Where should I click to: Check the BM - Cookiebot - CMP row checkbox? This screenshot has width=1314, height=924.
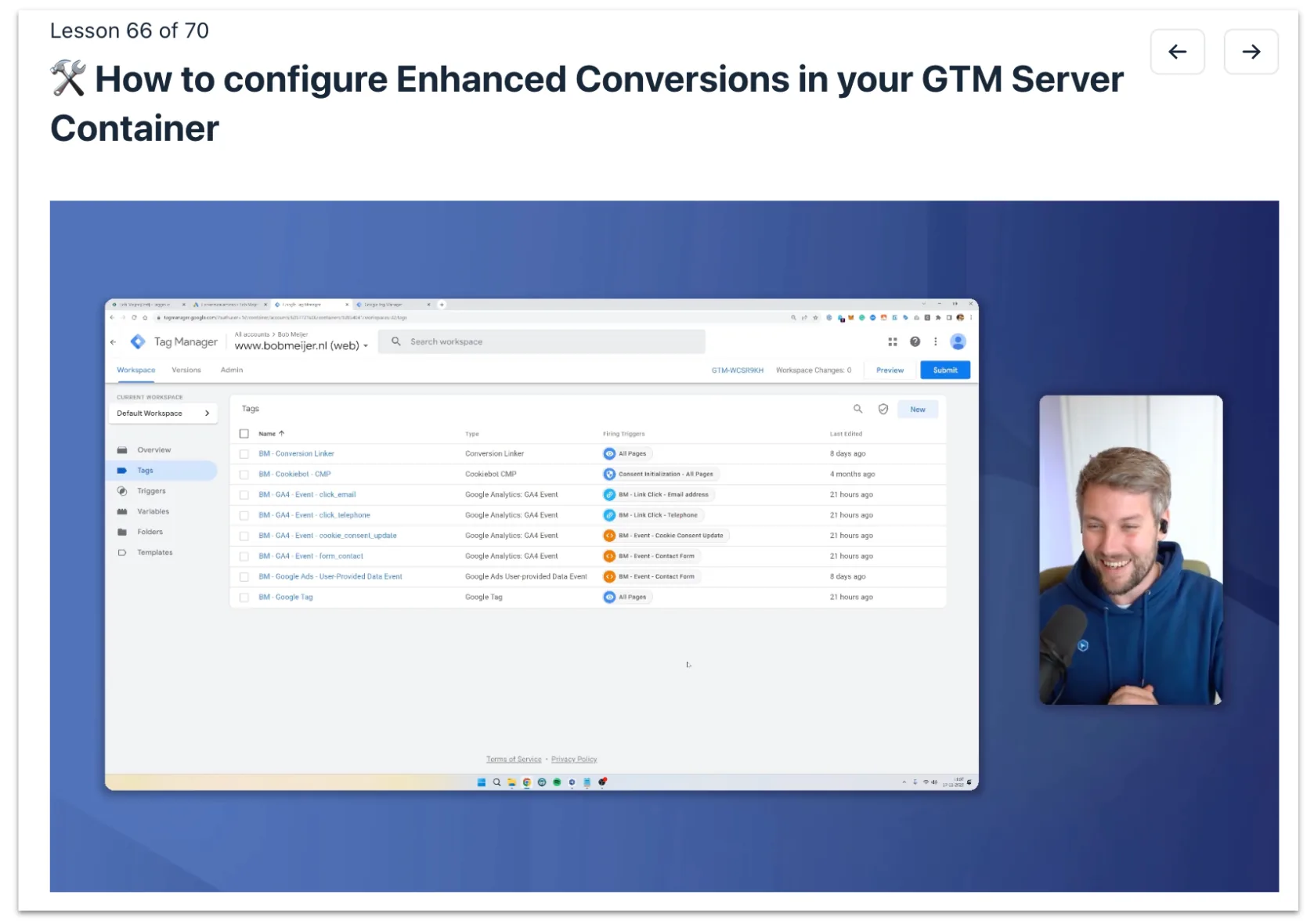point(244,475)
